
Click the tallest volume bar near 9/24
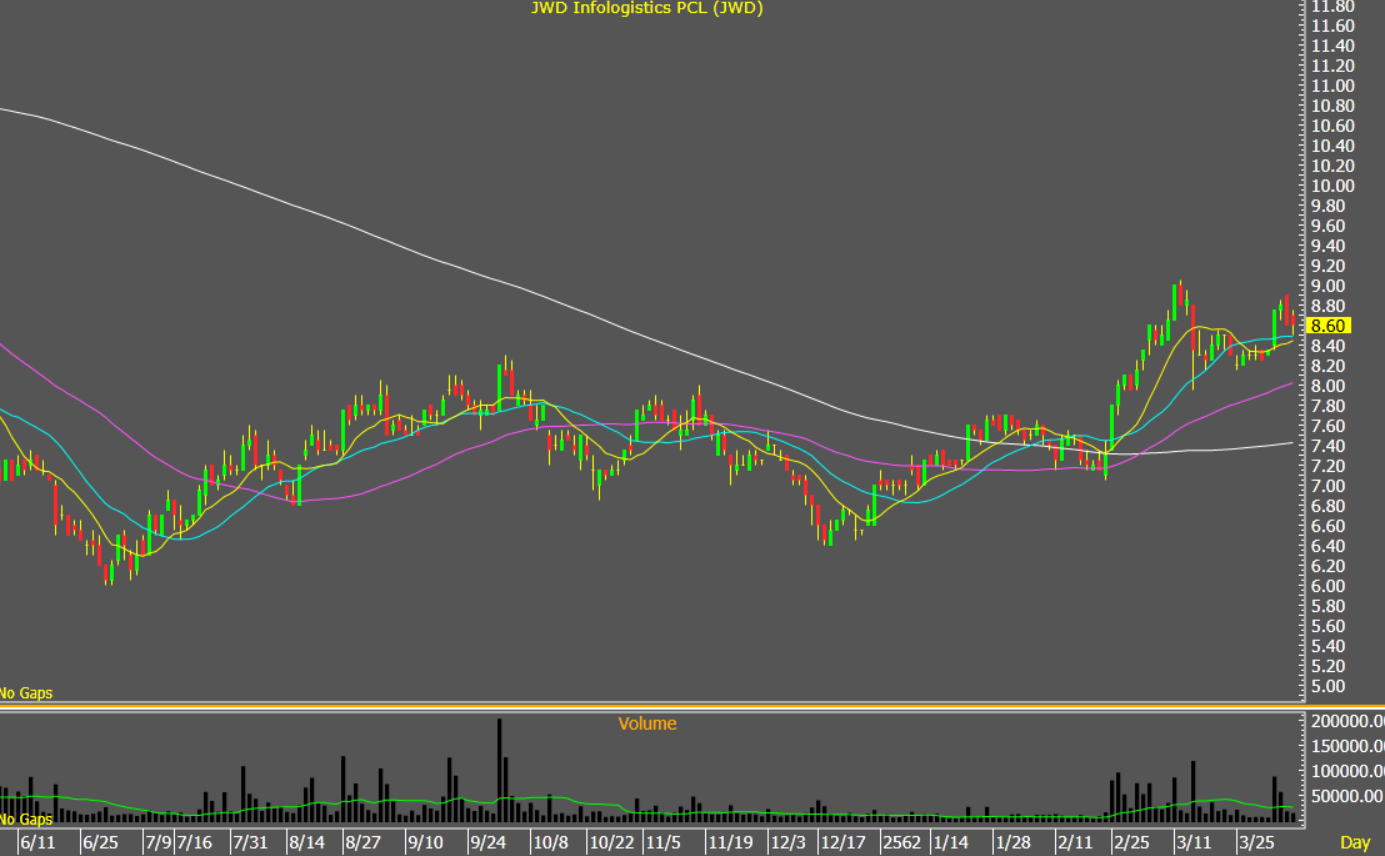(499, 770)
